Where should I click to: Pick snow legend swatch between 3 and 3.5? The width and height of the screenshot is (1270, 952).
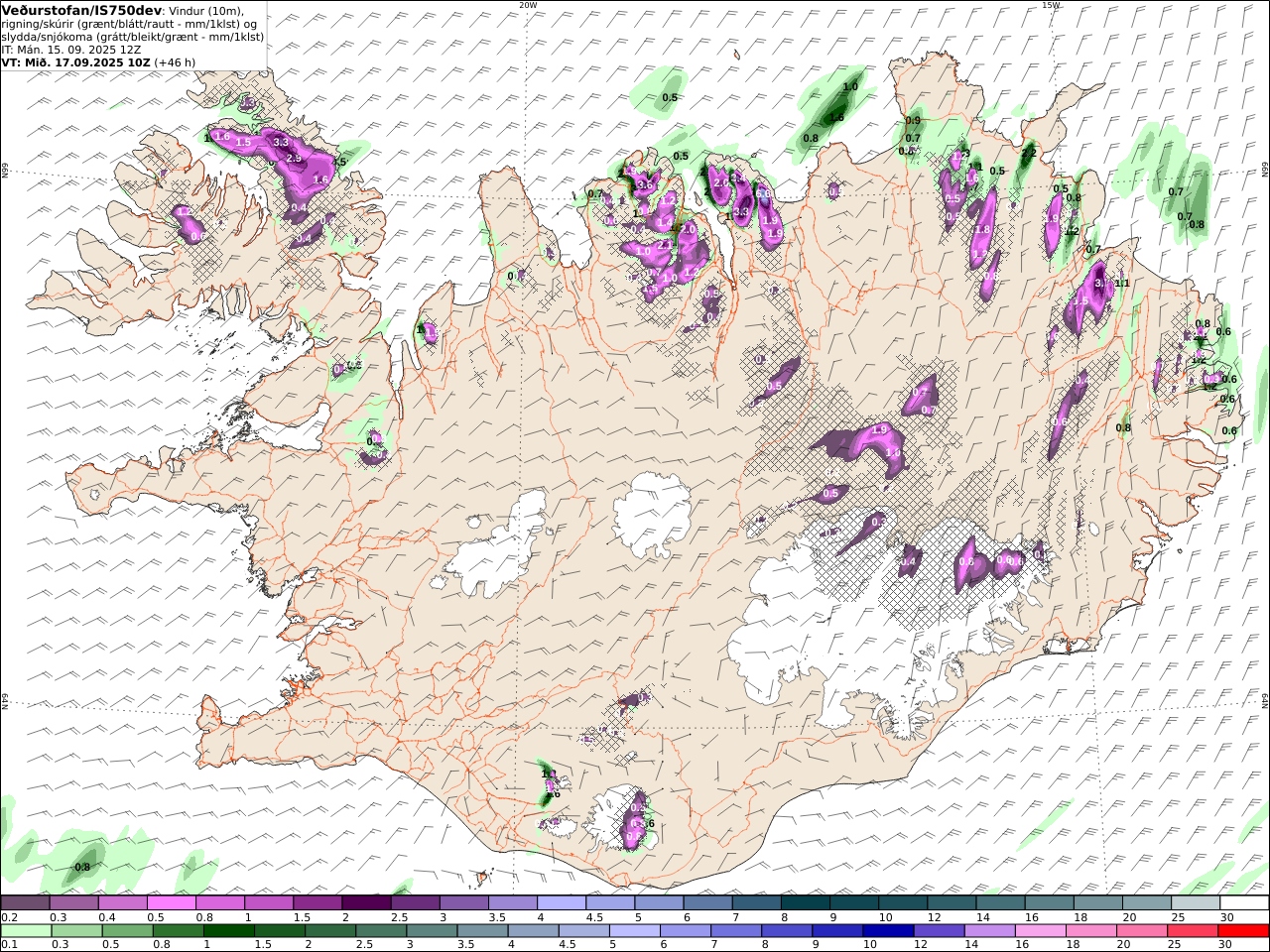[x=463, y=902]
